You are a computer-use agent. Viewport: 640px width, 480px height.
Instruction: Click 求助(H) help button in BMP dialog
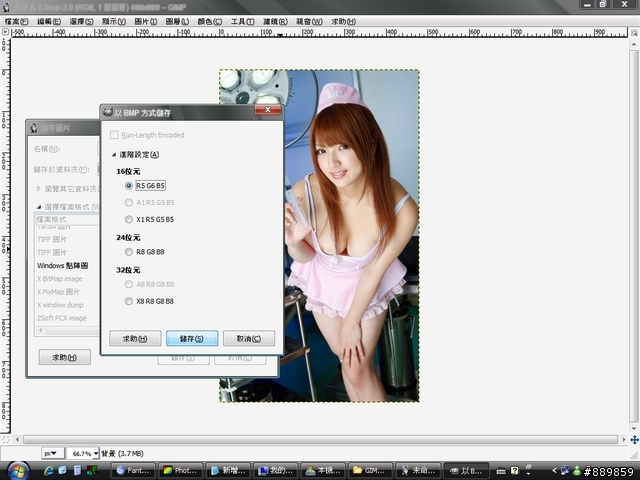[135, 338]
